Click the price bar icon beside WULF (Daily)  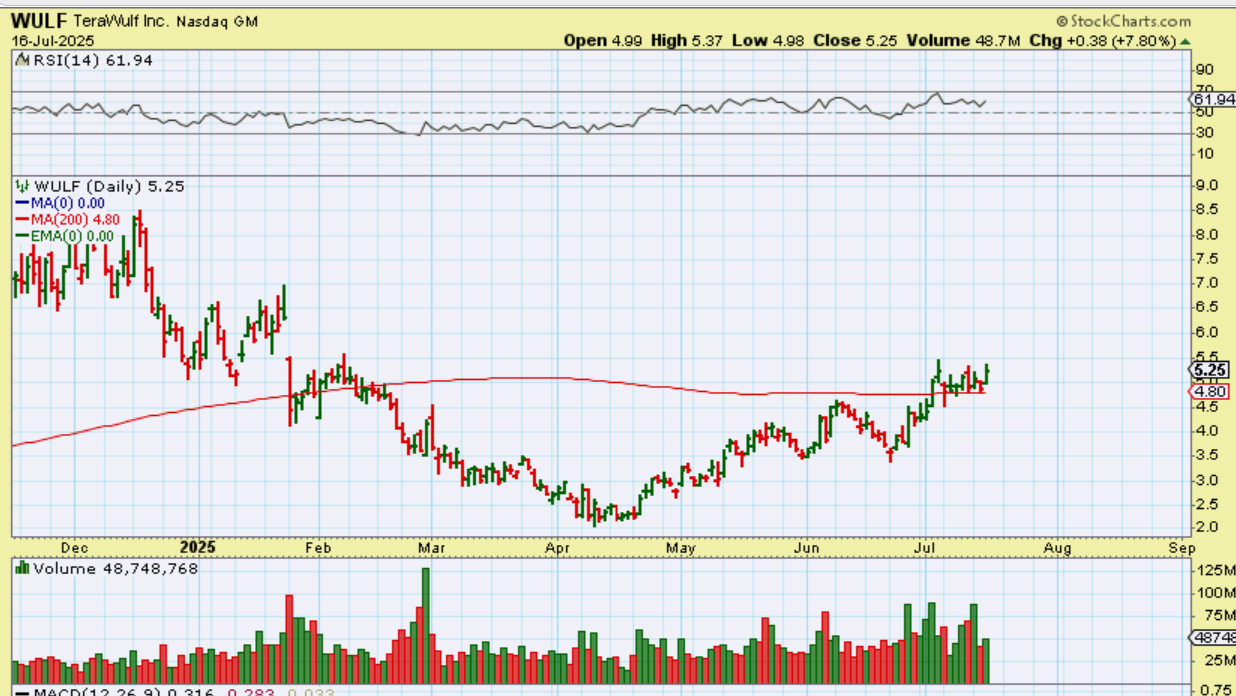click(22, 186)
